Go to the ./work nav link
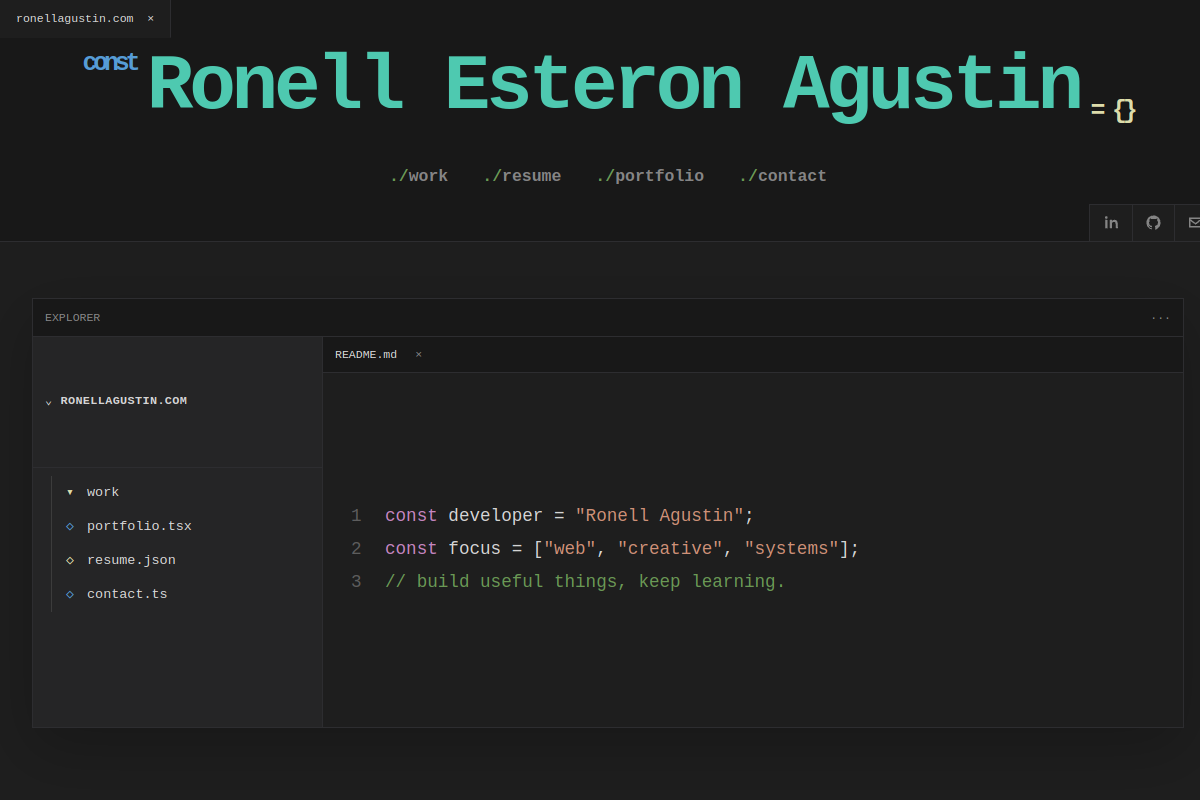 tap(419, 176)
